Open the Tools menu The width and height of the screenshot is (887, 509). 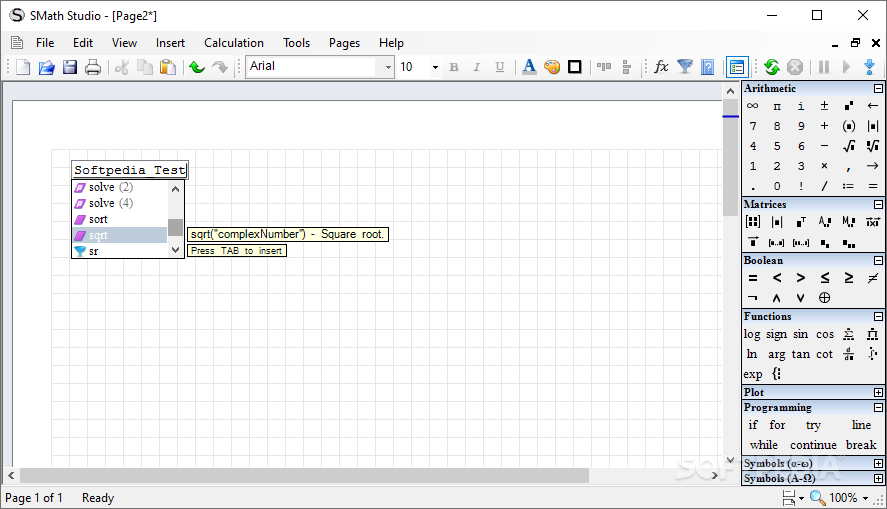pyautogui.click(x=296, y=43)
